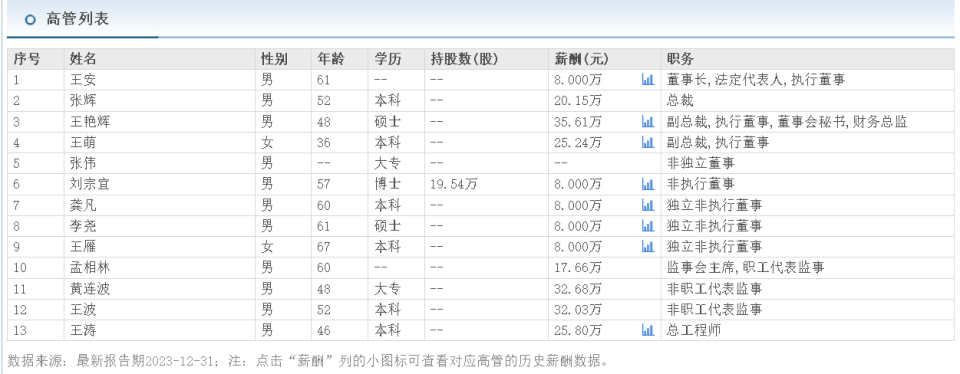Image resolution: width=960 pixels, height=374 pixels.
Task: Click age 36 in 王萌's row
Action: point(324,142)
